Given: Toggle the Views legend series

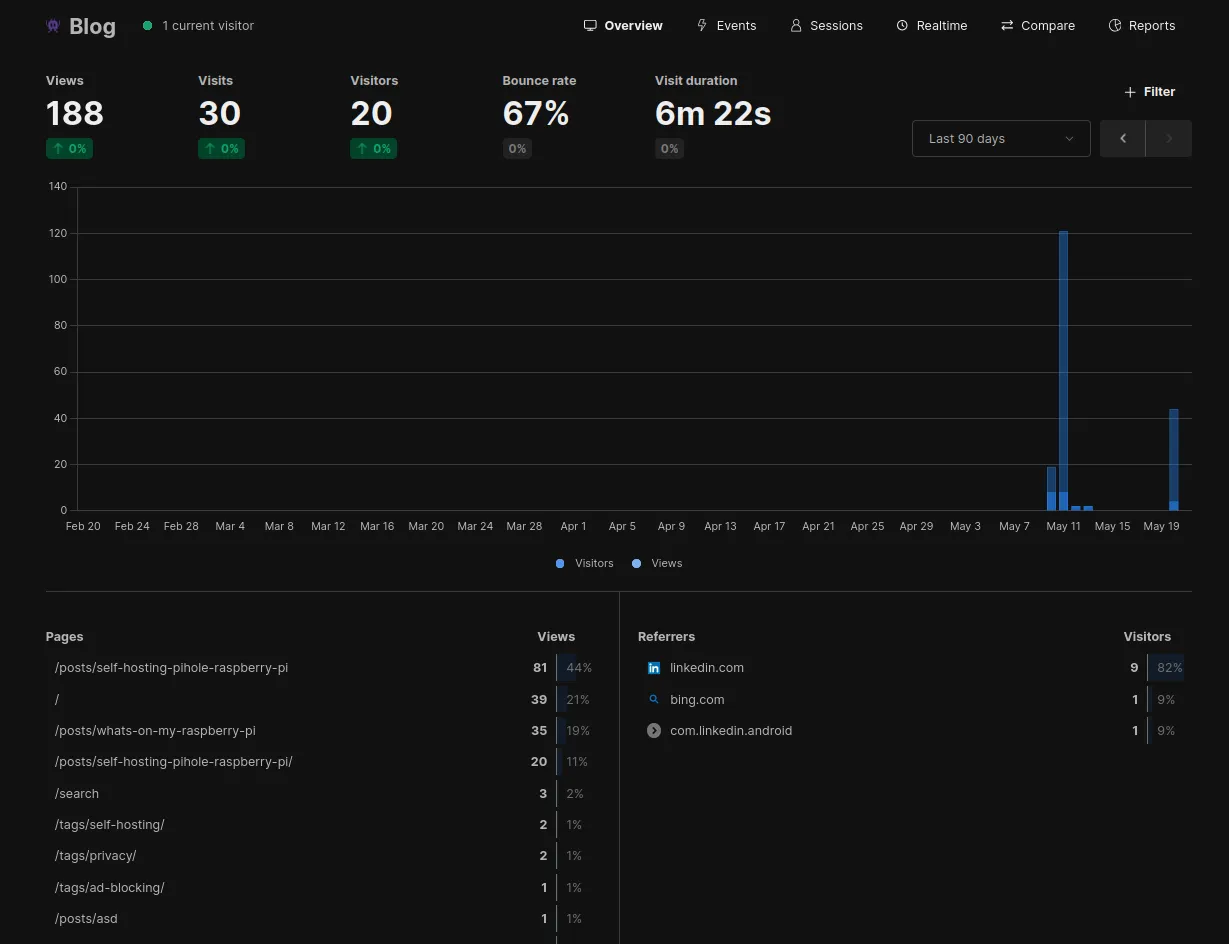Looking at the screenshot, I should click(x=657, y=564).
